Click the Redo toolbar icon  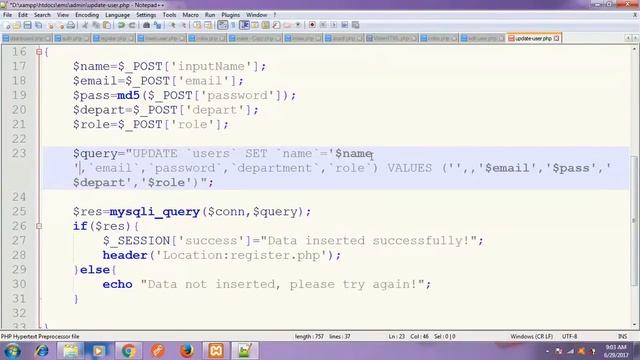(132, 25)
